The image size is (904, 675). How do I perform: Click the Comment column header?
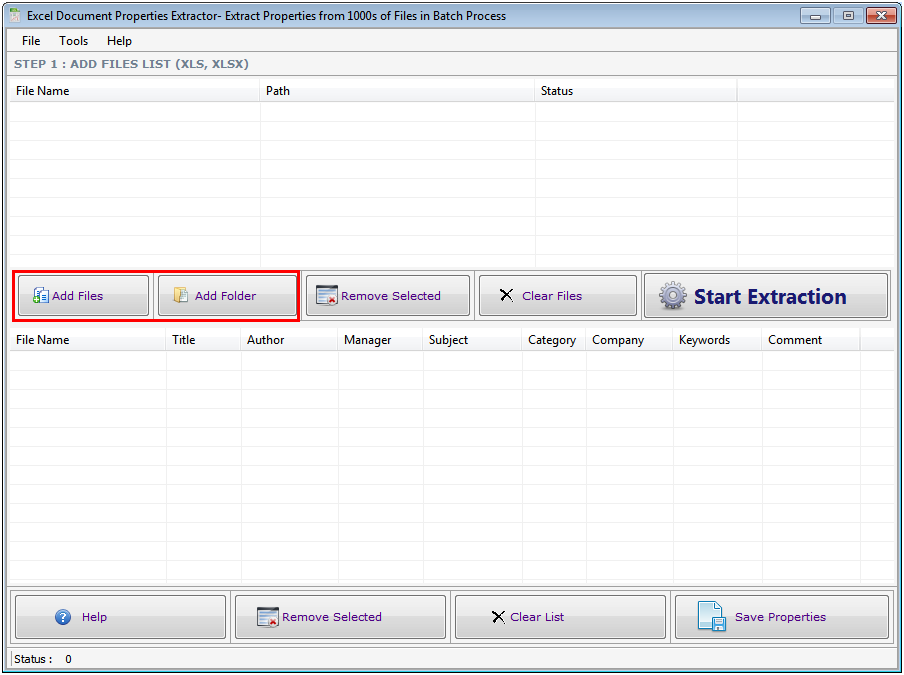point(811,340)
